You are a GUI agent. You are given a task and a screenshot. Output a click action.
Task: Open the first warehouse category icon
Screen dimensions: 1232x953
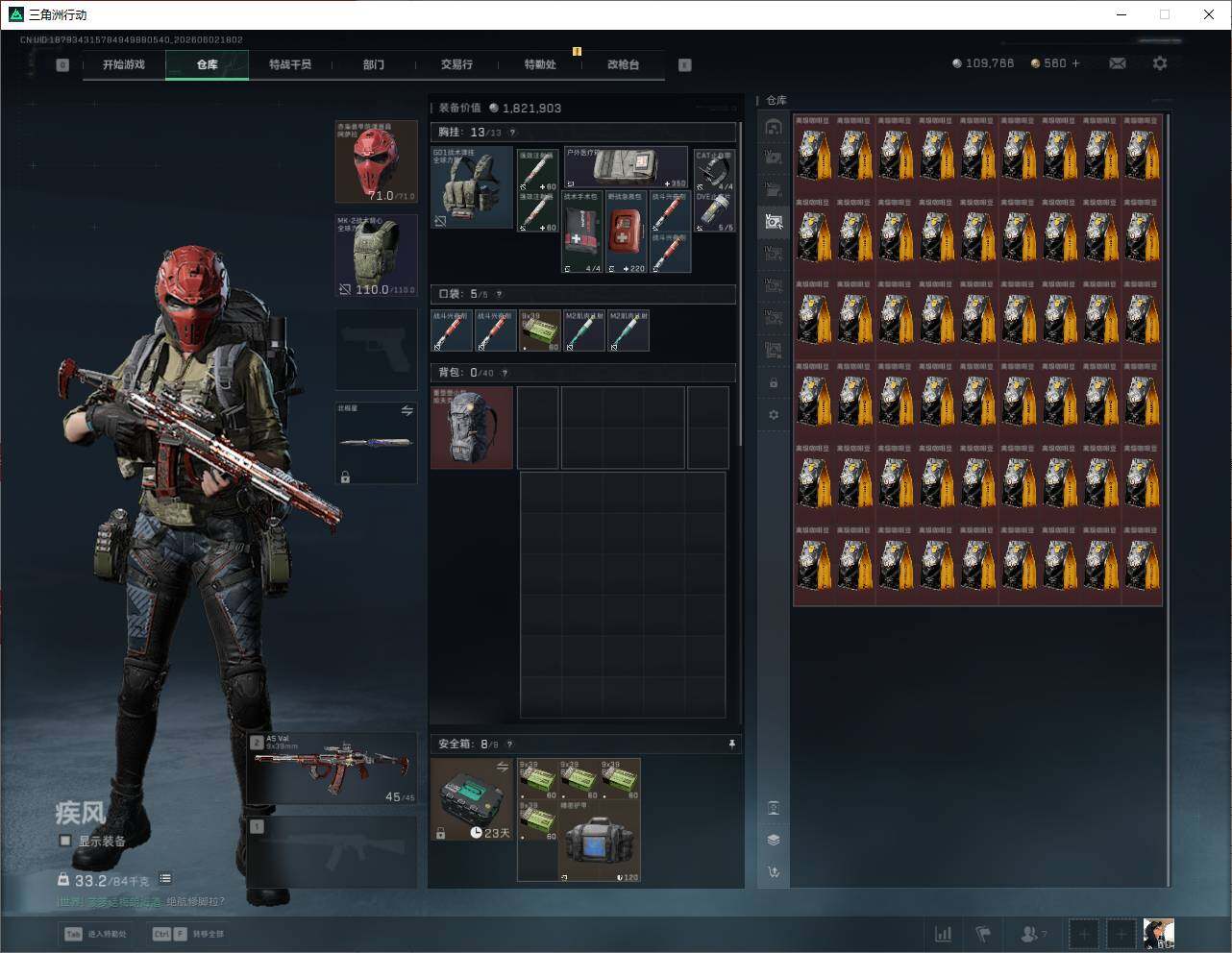coord(774,127)
